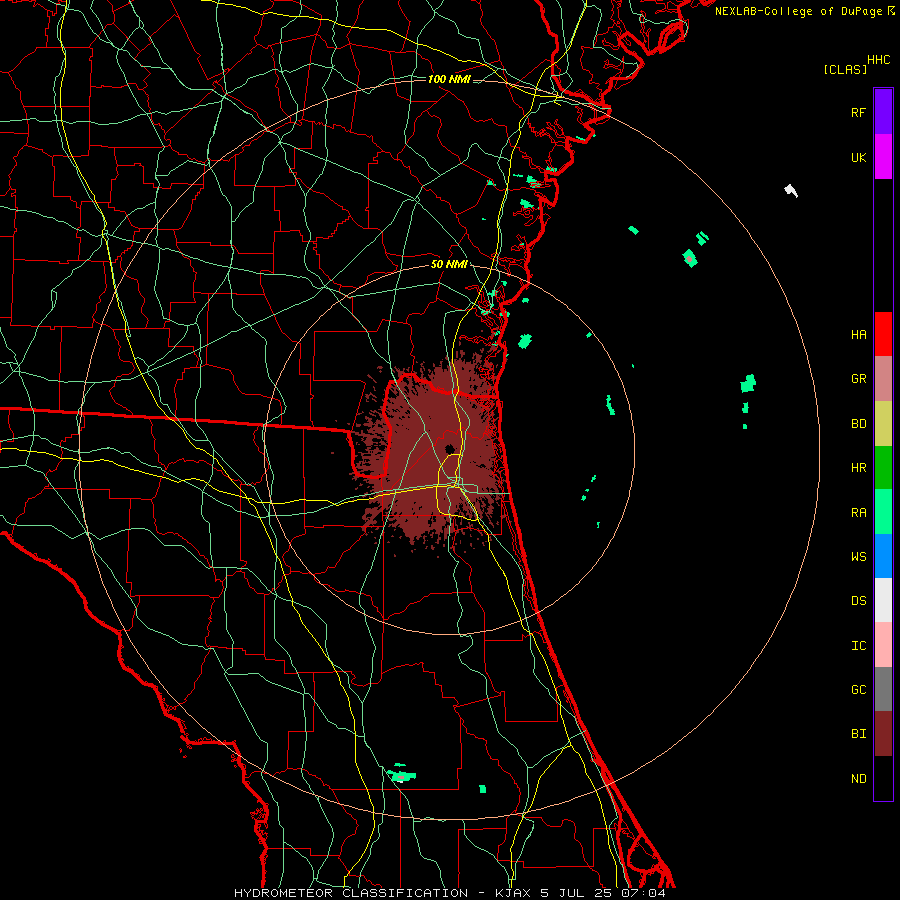Click the HA legend label

point(859,335)
